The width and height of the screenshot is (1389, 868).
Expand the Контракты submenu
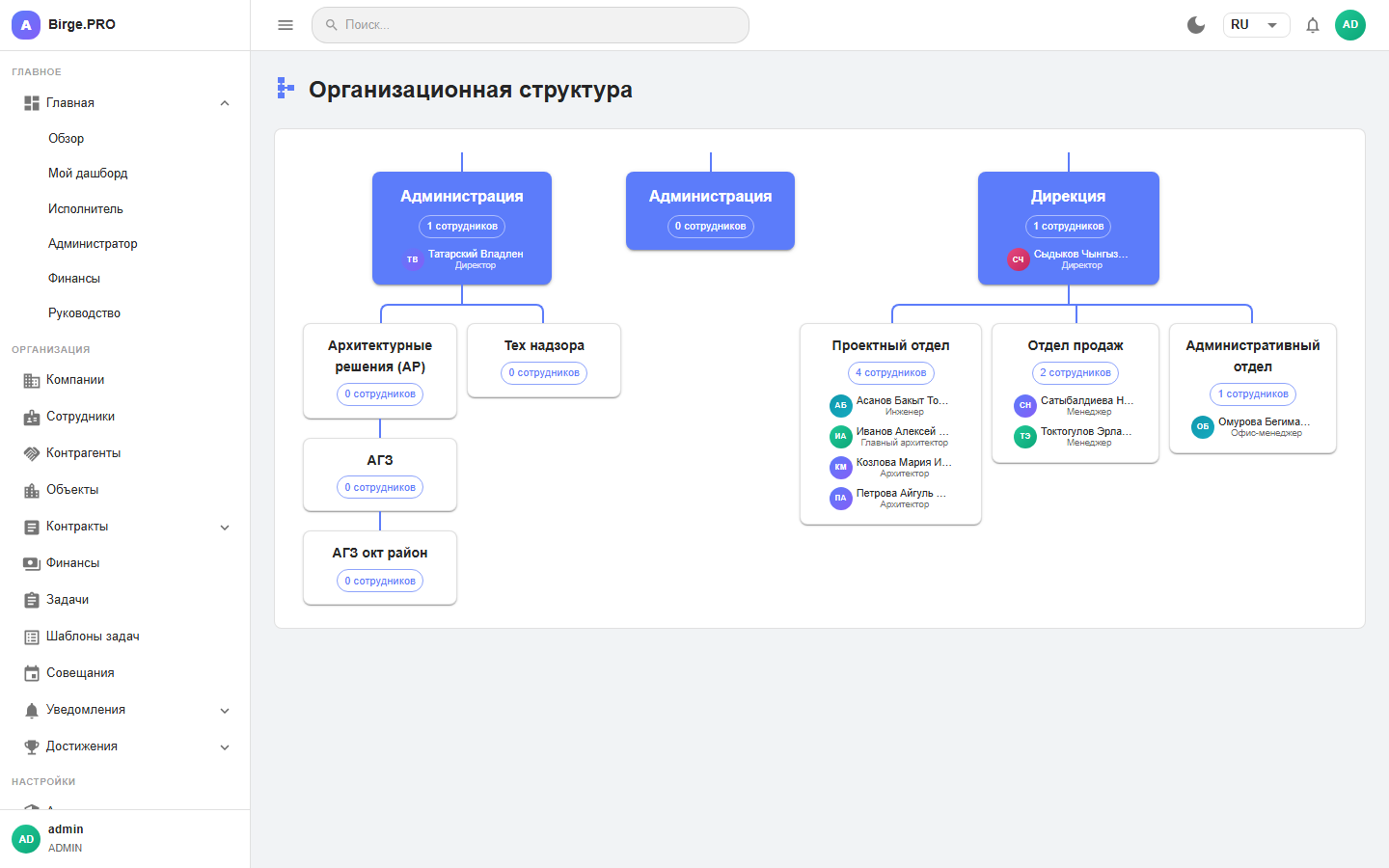(225, 527)
